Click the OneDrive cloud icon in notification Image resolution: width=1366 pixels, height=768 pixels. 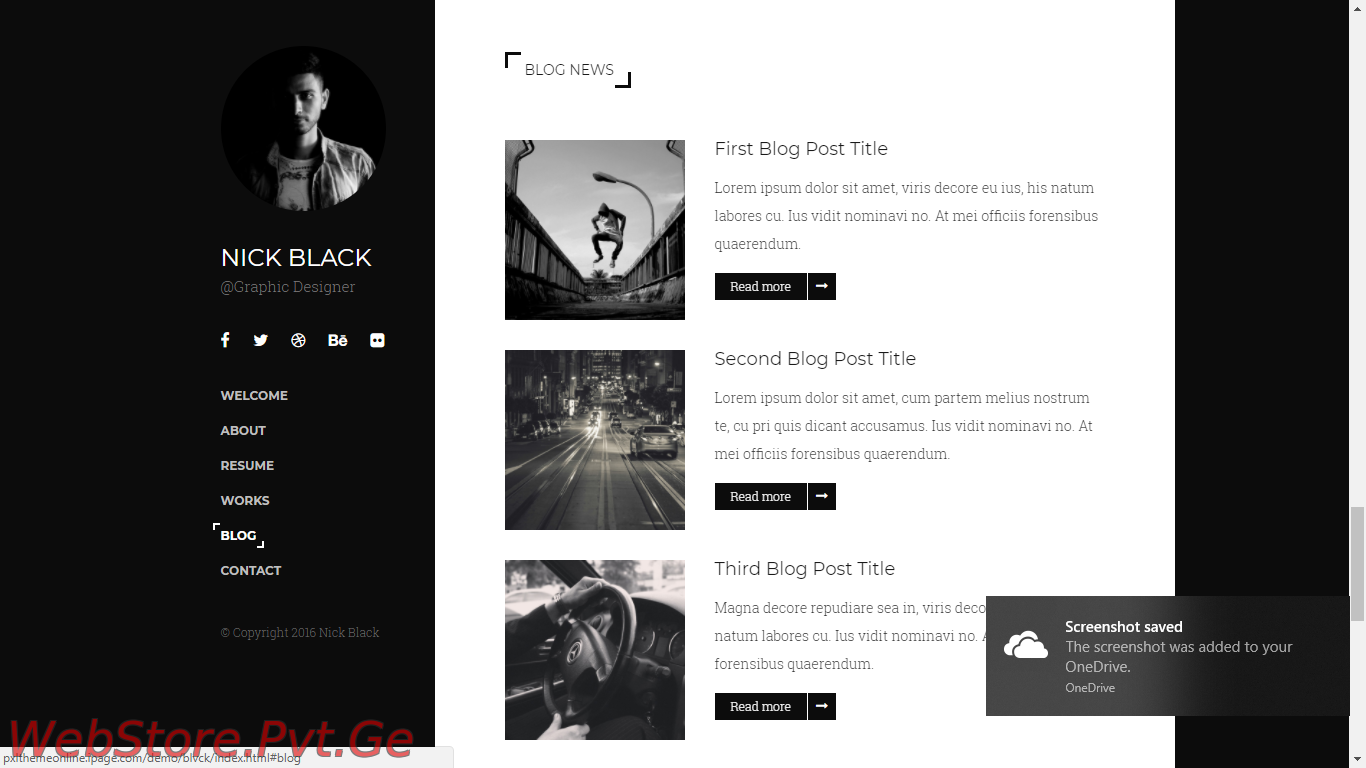pyautogui.click(x=1025, y=646)
